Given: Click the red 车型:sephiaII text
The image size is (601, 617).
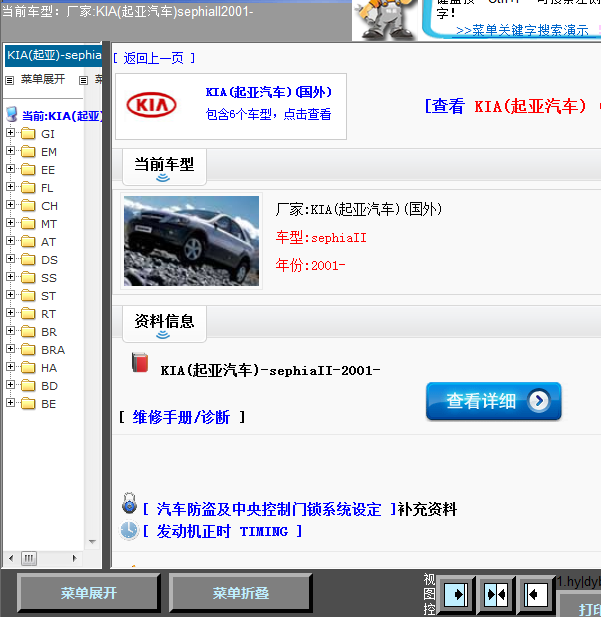Looking at the screenshot, I should (321, 238).
